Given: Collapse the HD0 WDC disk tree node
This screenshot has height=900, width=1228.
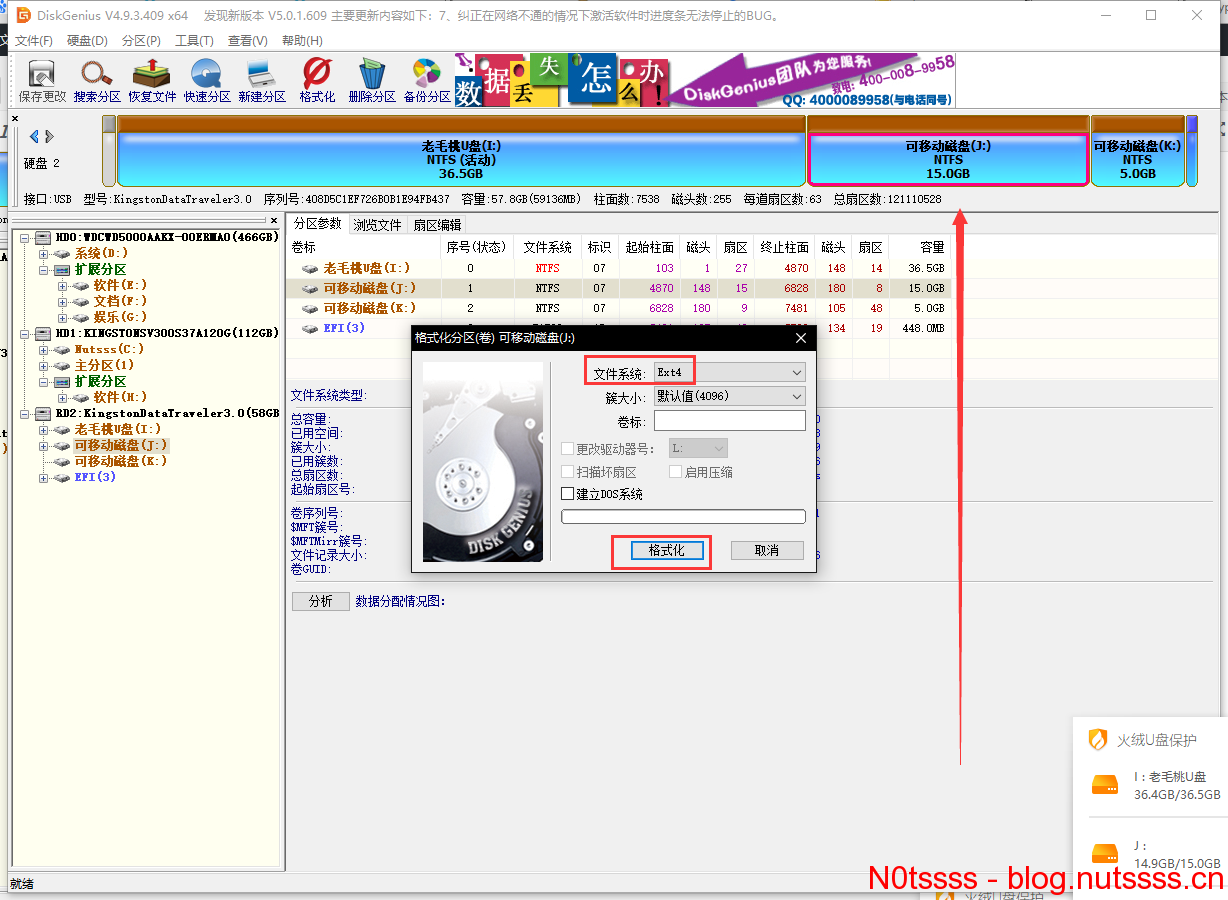Looking at the screenshot, I should pos(25,237).
